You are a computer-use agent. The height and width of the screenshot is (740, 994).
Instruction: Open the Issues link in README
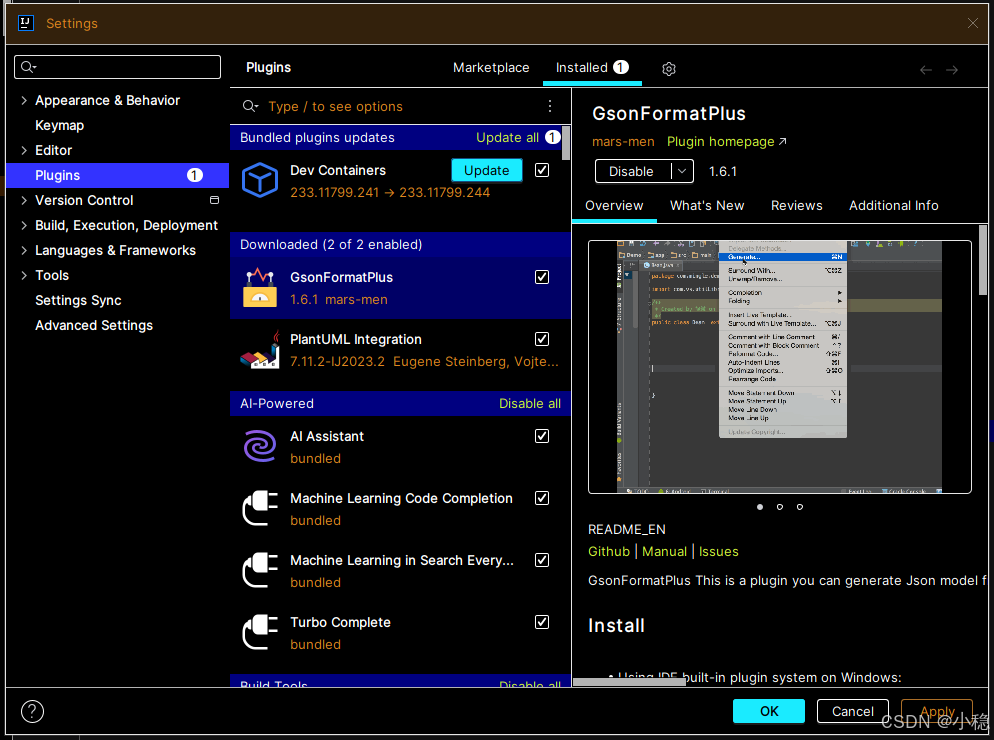[x=718, y=552]
